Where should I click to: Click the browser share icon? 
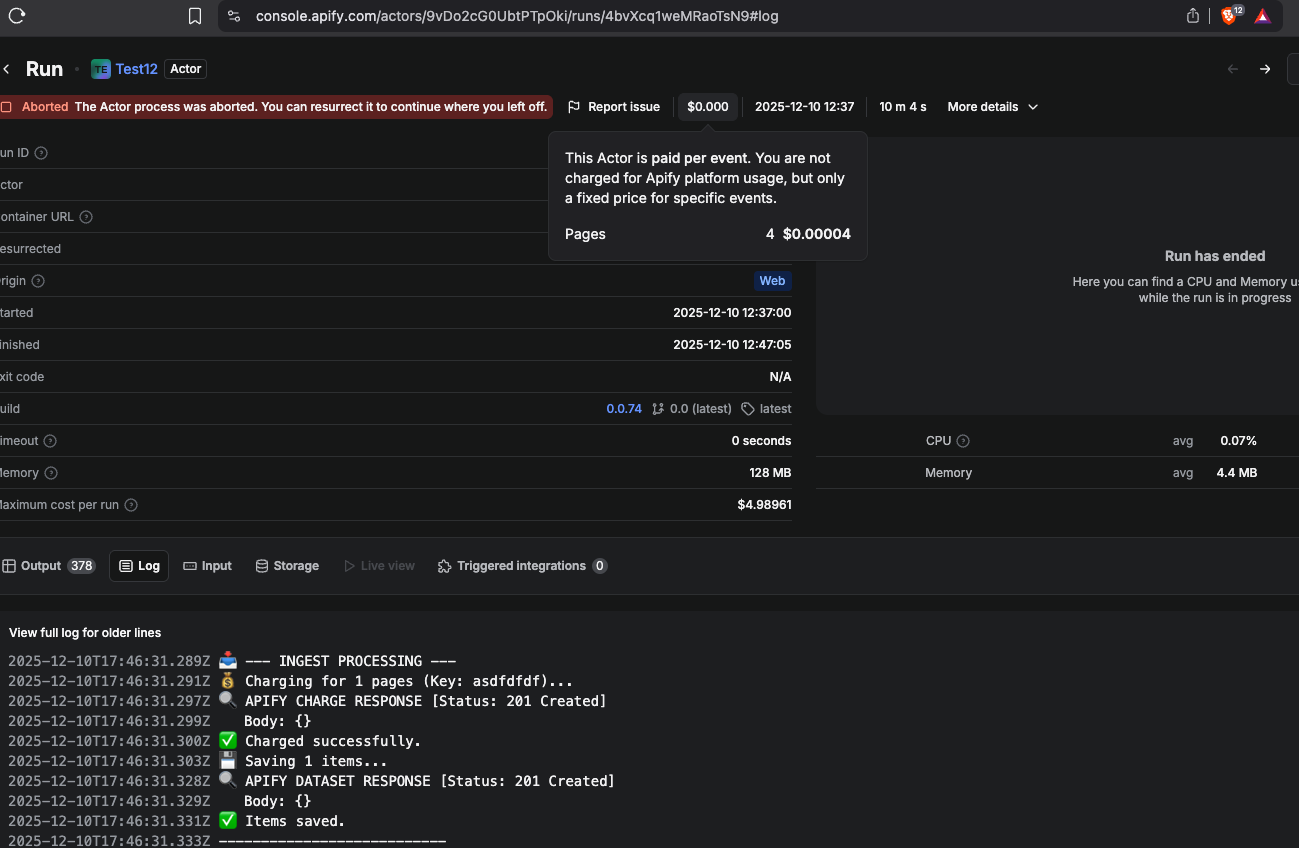1192,16
